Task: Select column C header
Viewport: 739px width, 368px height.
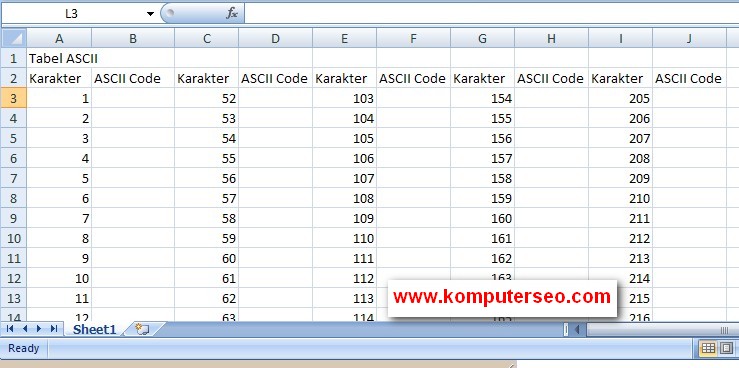Action: (206, 39)
